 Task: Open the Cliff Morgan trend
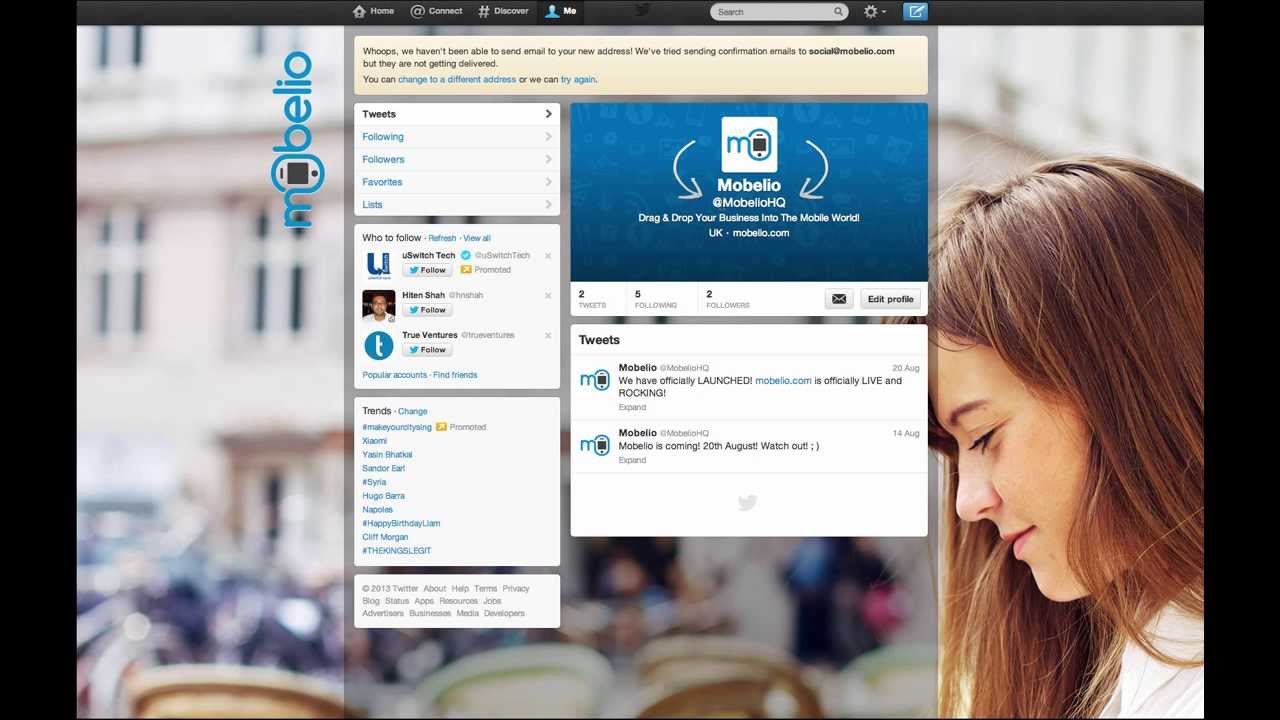coord(385,537)
